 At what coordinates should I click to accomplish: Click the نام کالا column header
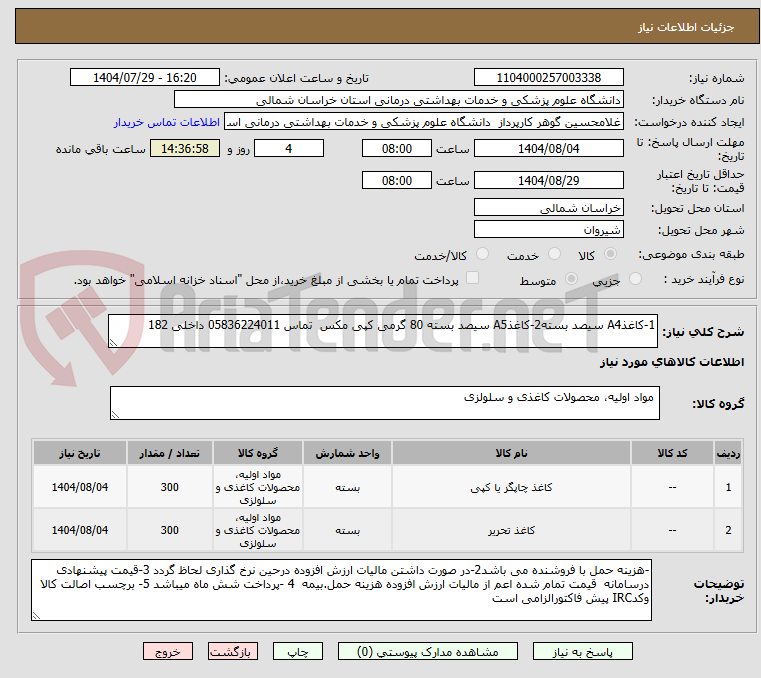(512, 453)
